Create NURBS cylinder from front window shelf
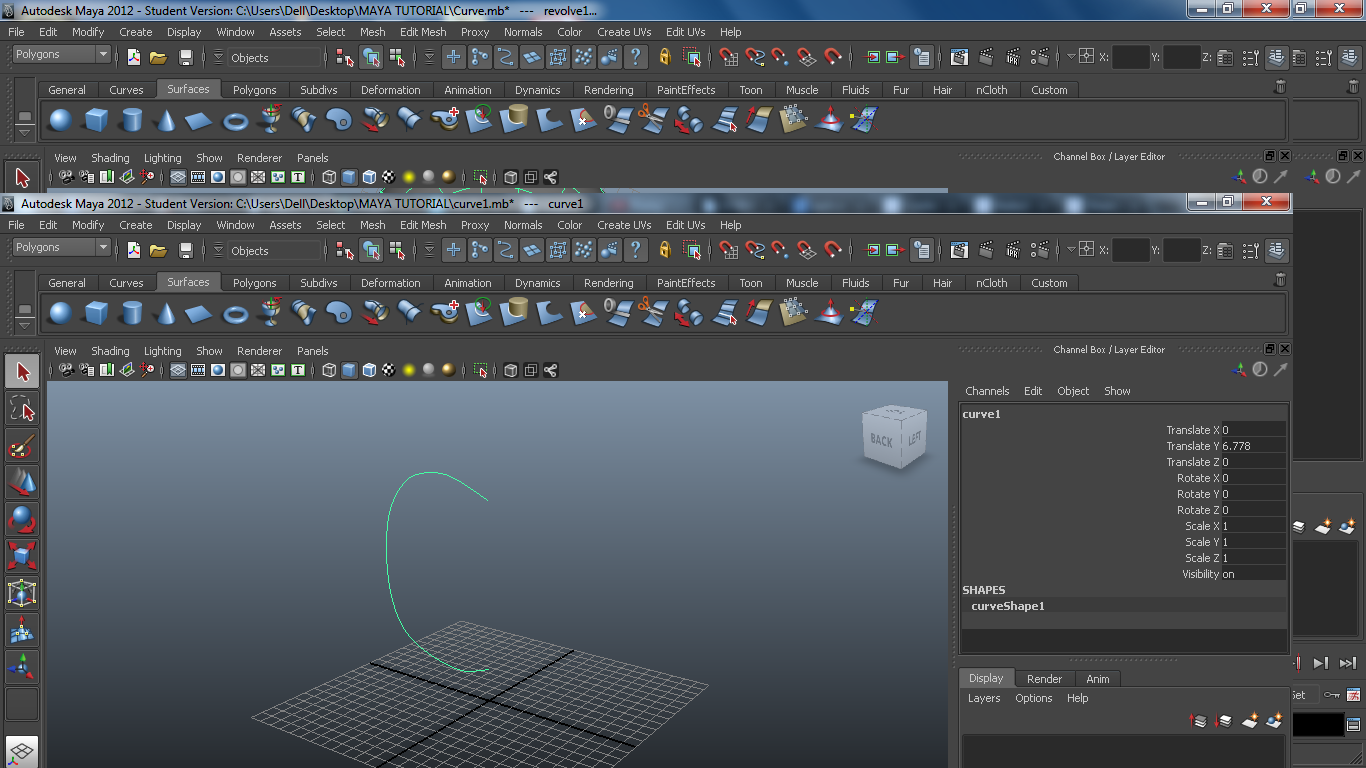Viewport: 1366px width, 768px height. tap(131, 314)
